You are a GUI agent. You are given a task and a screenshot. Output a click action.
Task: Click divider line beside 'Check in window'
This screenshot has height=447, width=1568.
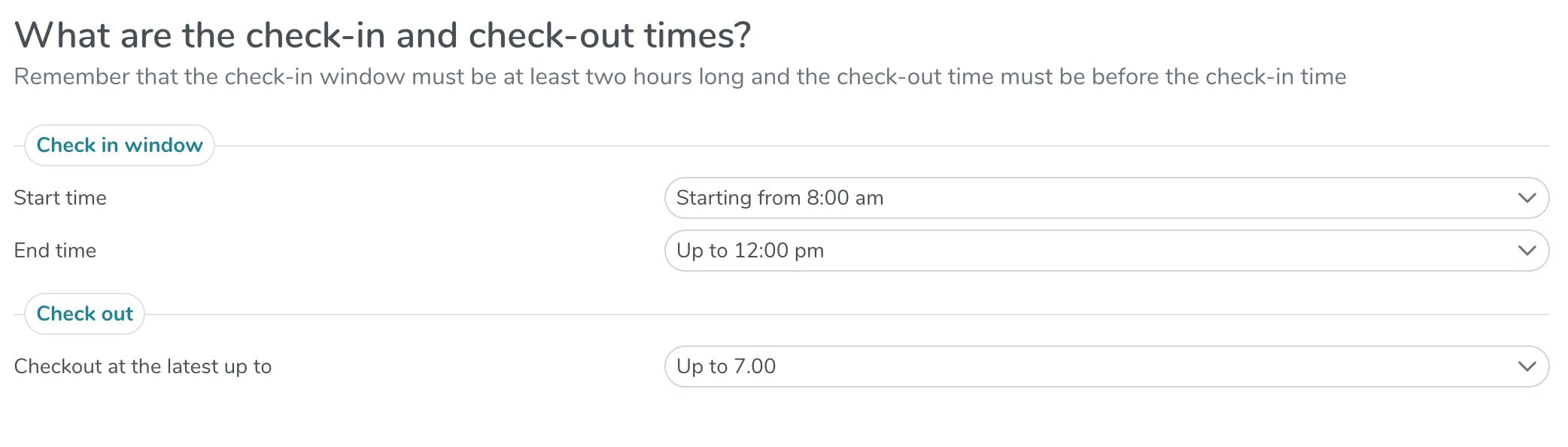[880, 146]
